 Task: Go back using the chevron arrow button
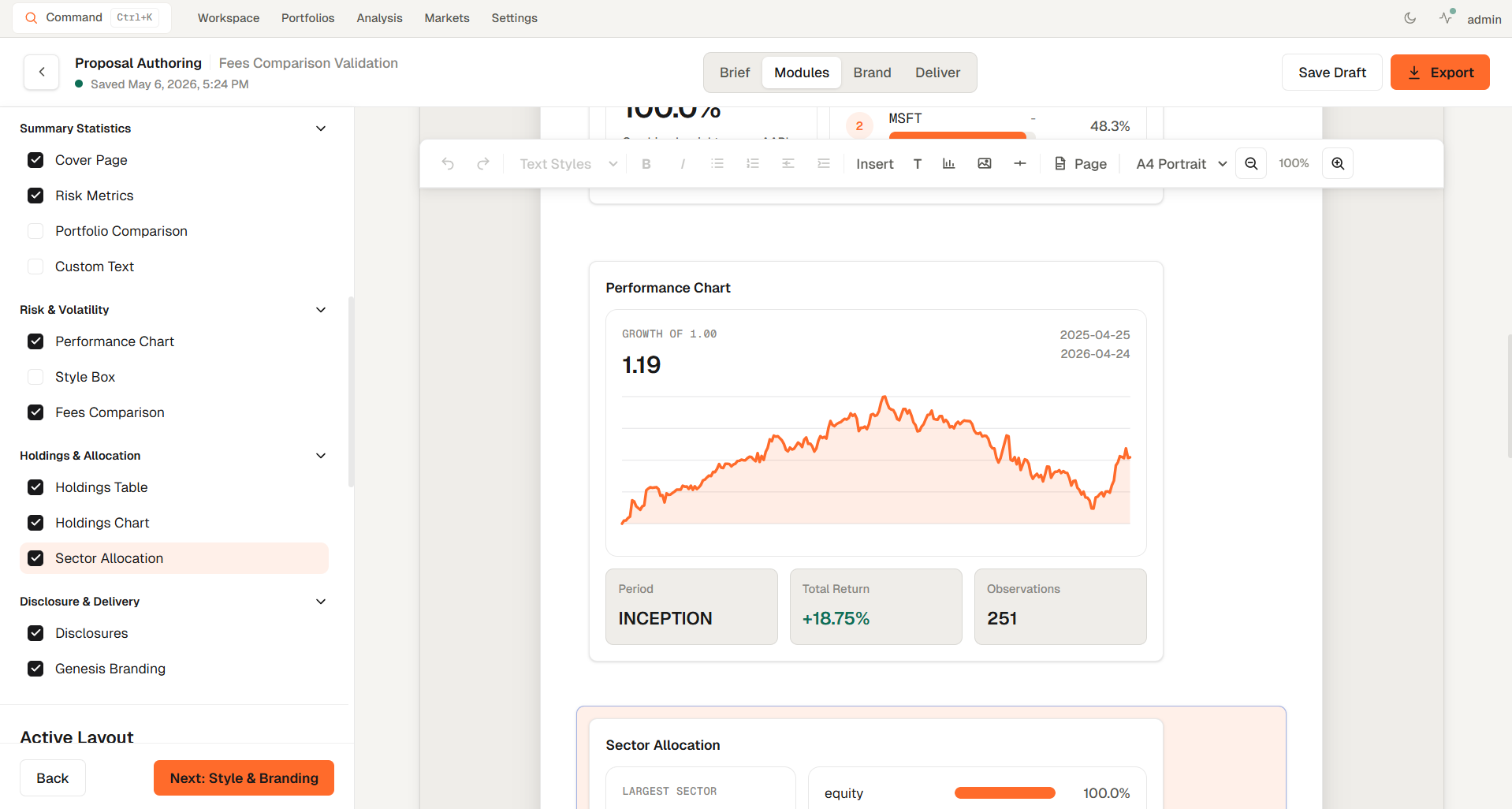coord(42,72)
